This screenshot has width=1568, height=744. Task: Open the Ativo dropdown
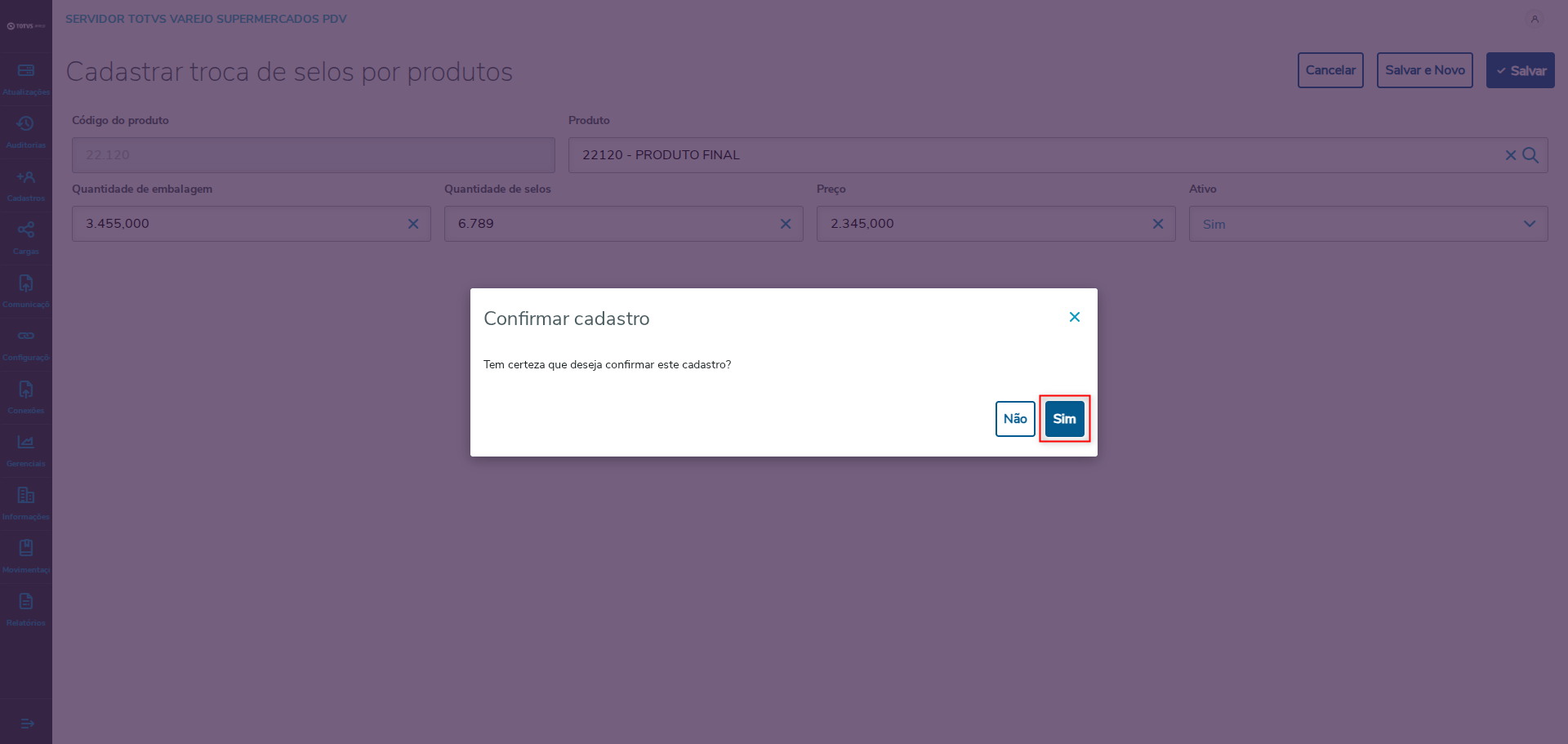pyautogui.click(x=1369, y=224)
